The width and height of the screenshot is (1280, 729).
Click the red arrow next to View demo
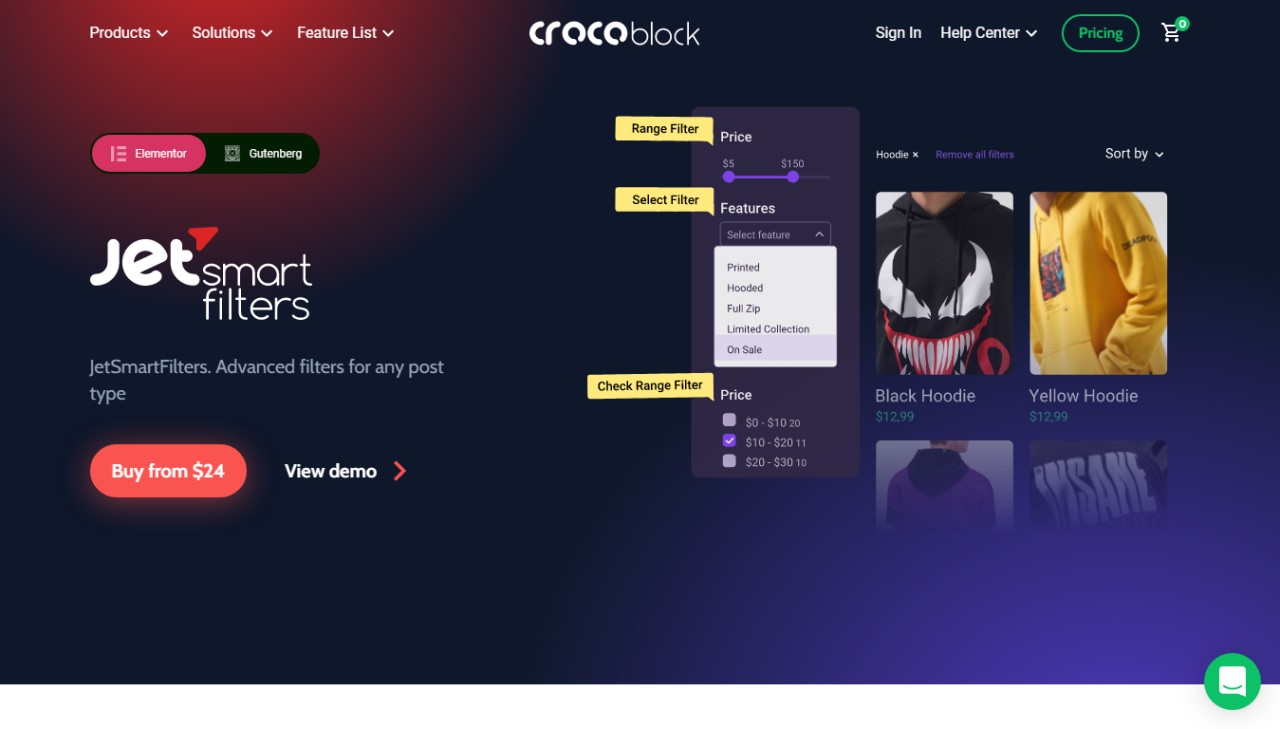pyautogui.click(x=399, y=471)
